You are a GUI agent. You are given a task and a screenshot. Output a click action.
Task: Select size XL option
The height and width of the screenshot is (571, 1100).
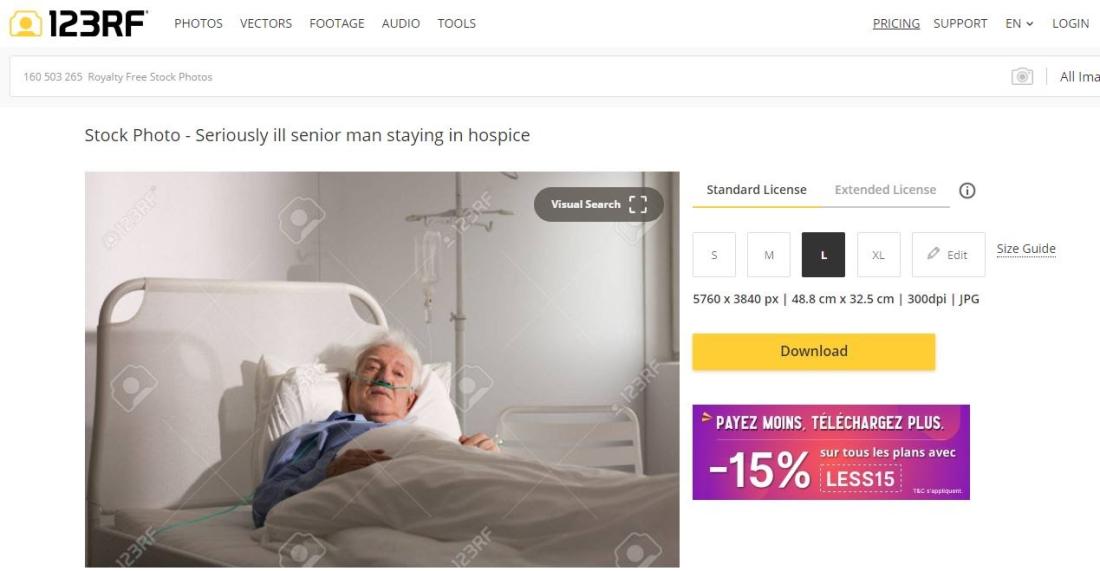(x=878, y=255)
